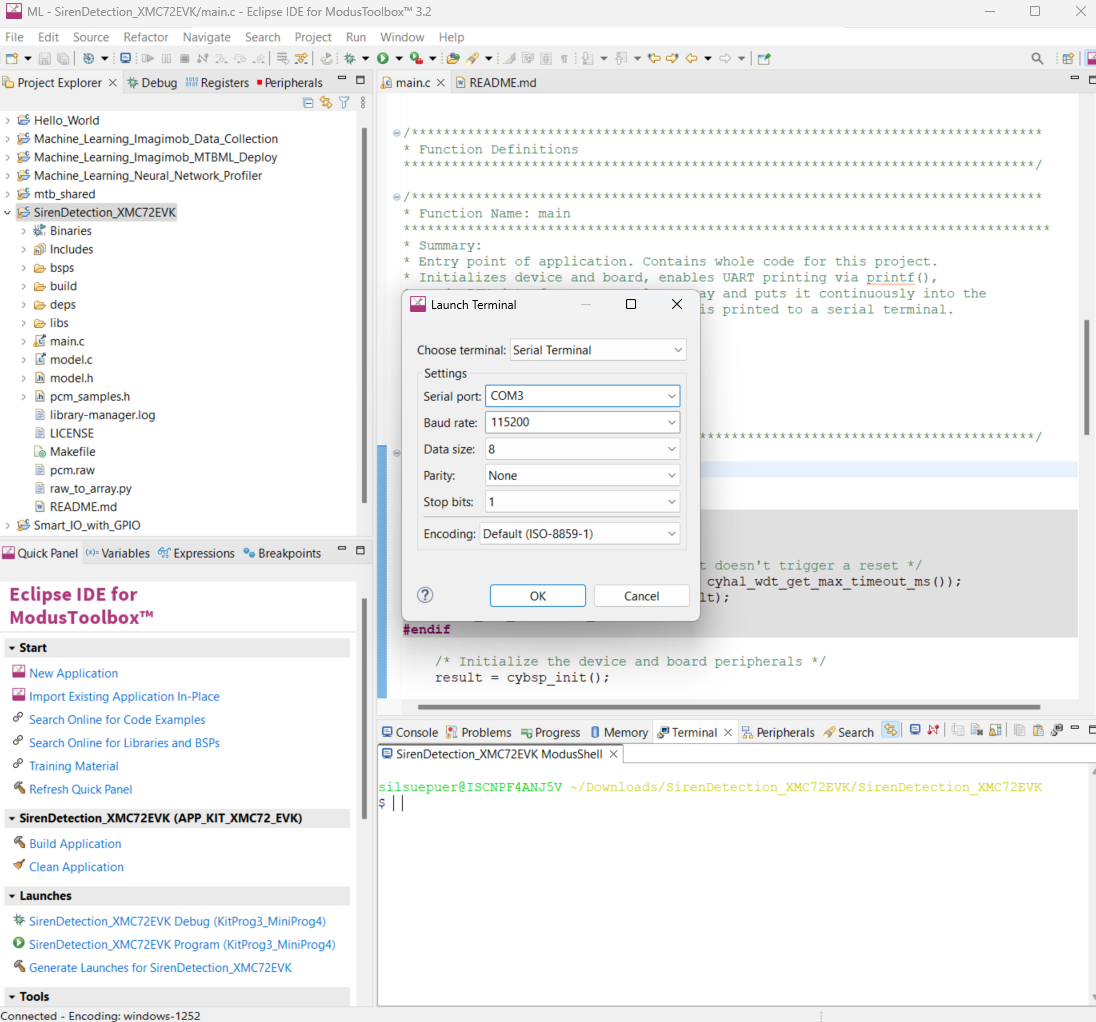
Task: Toggle the highlighted scroll lock button in Terminal toolbar
Action: tap(890, 730)
